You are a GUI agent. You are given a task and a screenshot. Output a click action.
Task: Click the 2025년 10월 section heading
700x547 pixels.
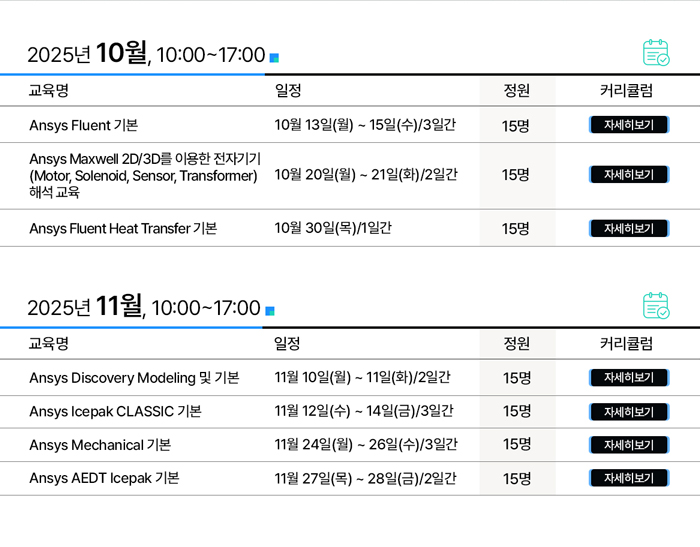coord(146,54)
